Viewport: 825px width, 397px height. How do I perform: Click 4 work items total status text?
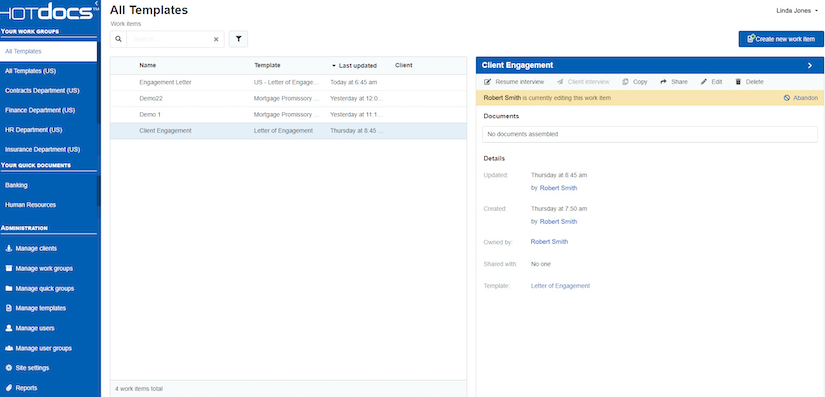pos(139,389)
